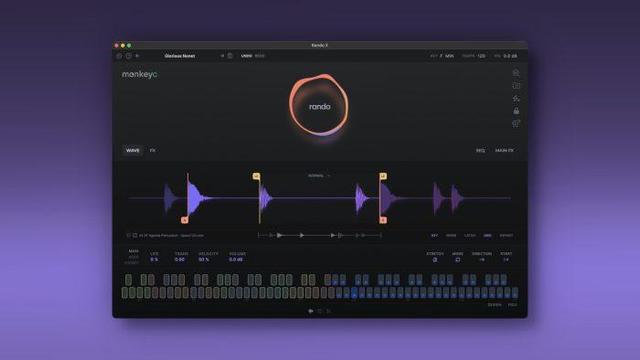Screen dimensions: 640x360
Task: Click the highlighted blue key on keyboard
Action: click(354, 293)
